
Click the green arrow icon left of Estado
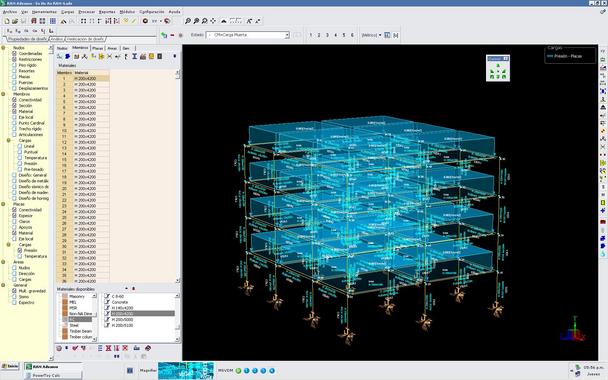(x=164, y=35)
